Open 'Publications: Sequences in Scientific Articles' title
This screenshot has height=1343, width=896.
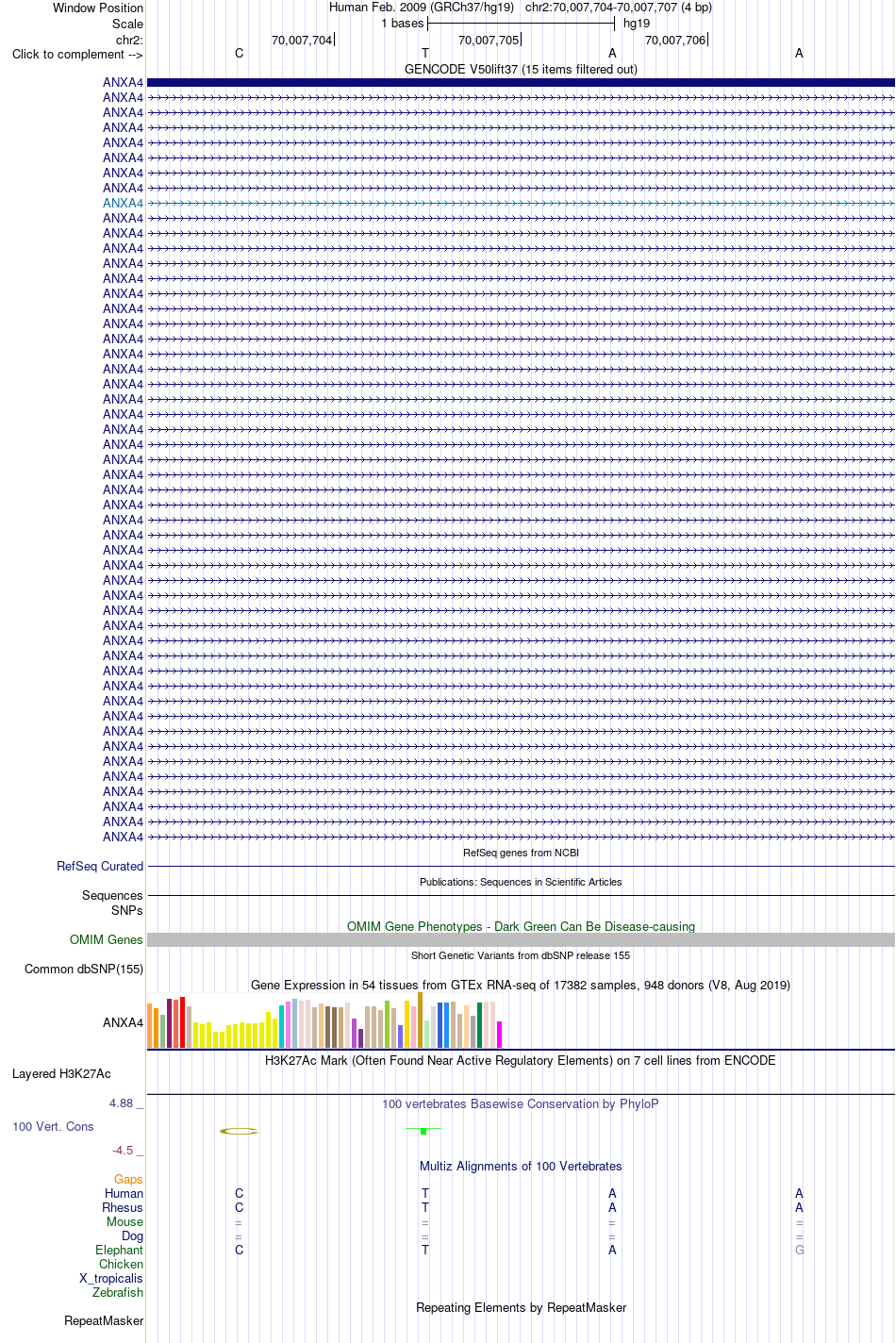tap(521, 882)
